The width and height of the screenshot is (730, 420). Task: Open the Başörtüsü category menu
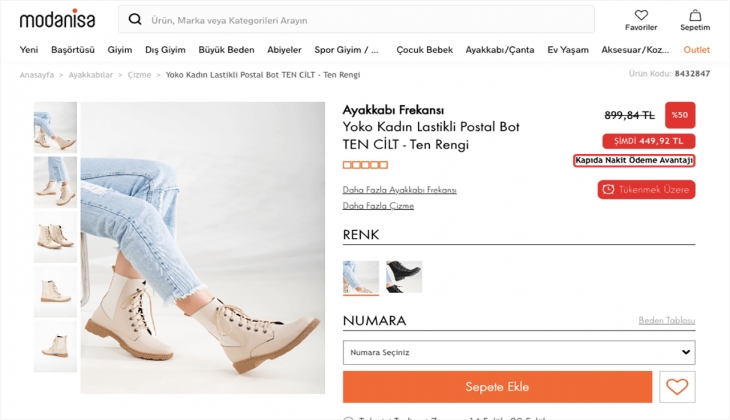[x=73, y=50]
